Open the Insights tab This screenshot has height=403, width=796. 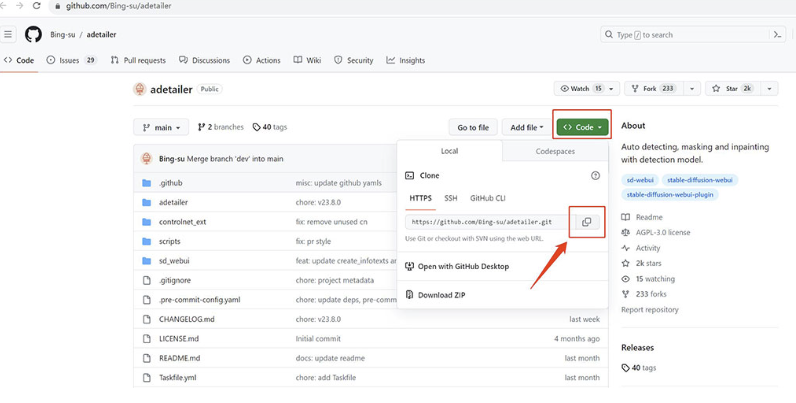pyautogui.click(x=406, y=60)
